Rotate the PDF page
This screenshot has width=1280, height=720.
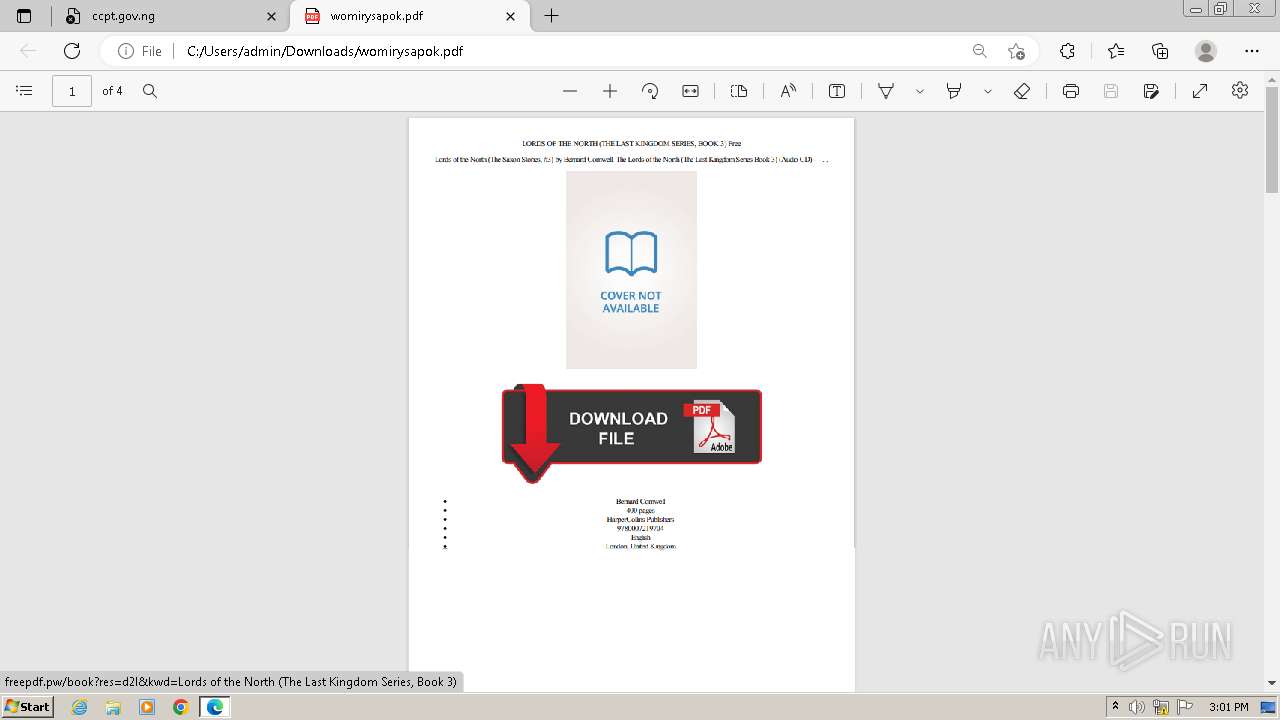tap(650, 91)
